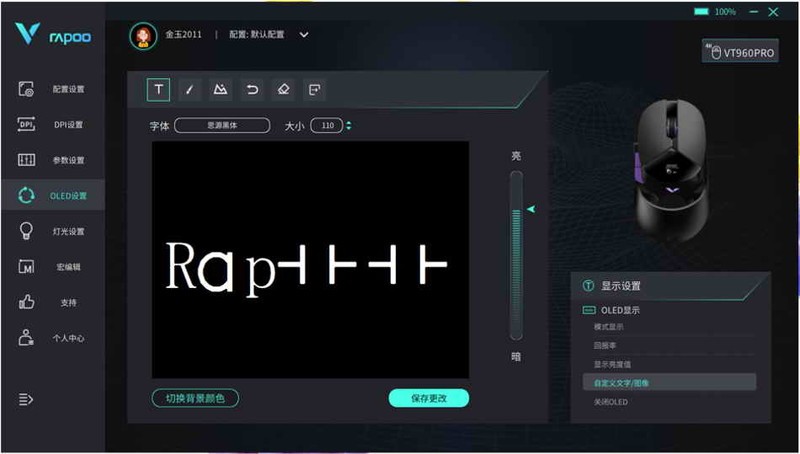
Task: Click the OLED circular arrows icon
Action: 26,195
